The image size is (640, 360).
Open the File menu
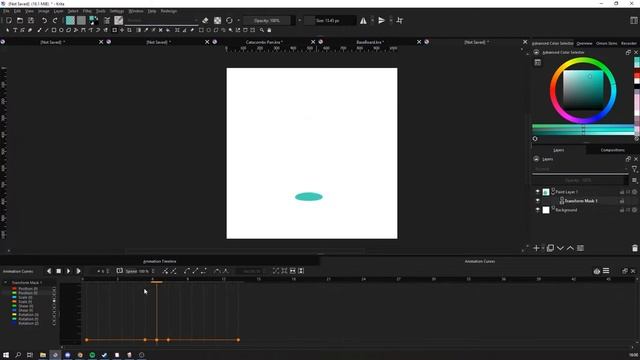tap(6, 11)
